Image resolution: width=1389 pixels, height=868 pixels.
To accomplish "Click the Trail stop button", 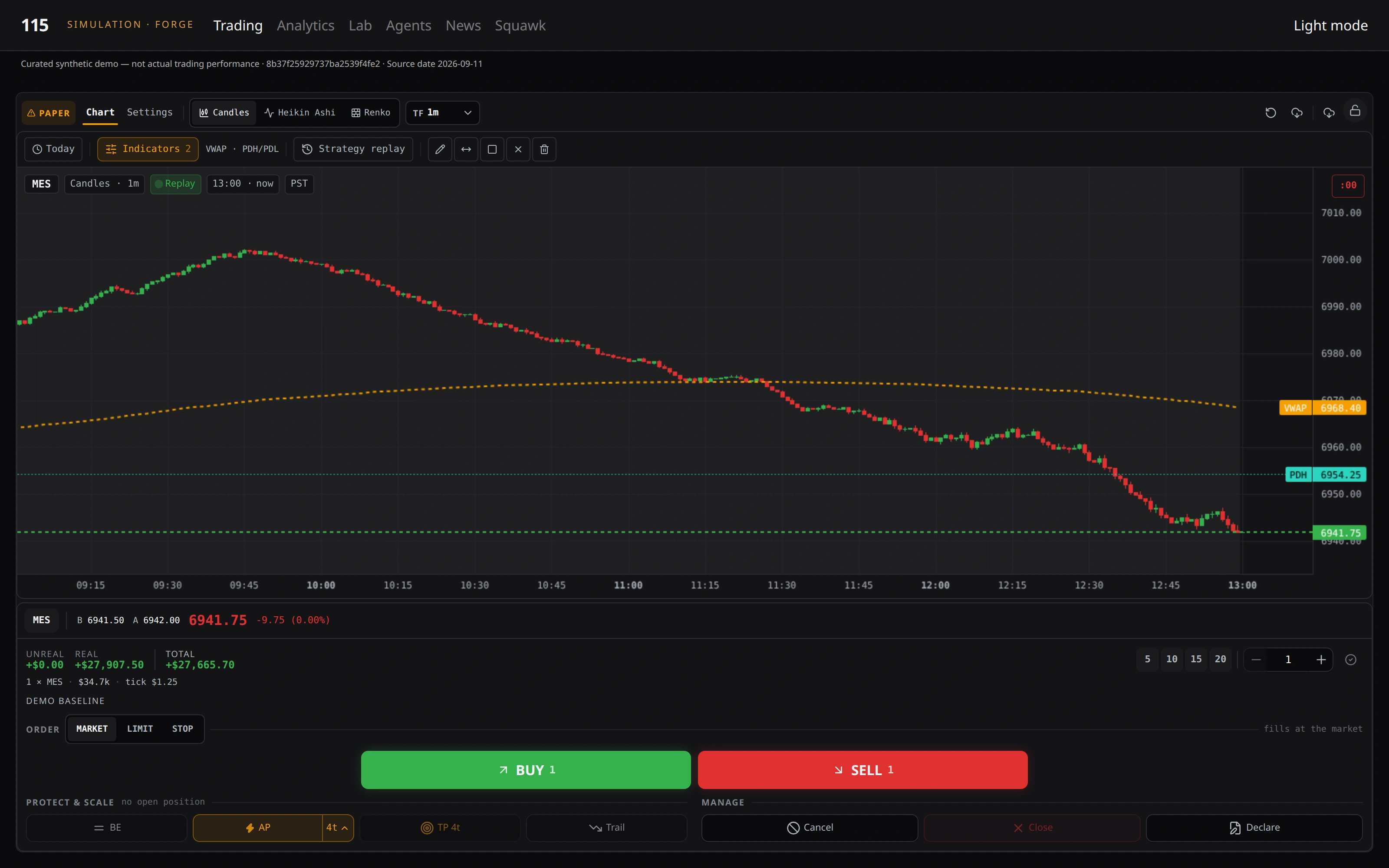I will click(607, 828).
